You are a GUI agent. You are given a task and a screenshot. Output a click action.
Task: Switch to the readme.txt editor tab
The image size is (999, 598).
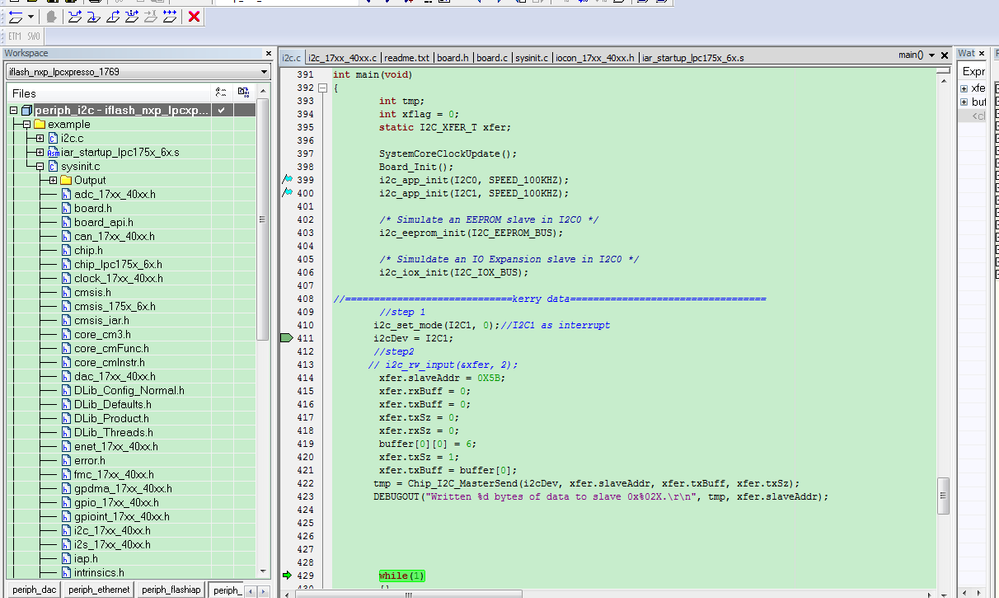click(406, 58)
